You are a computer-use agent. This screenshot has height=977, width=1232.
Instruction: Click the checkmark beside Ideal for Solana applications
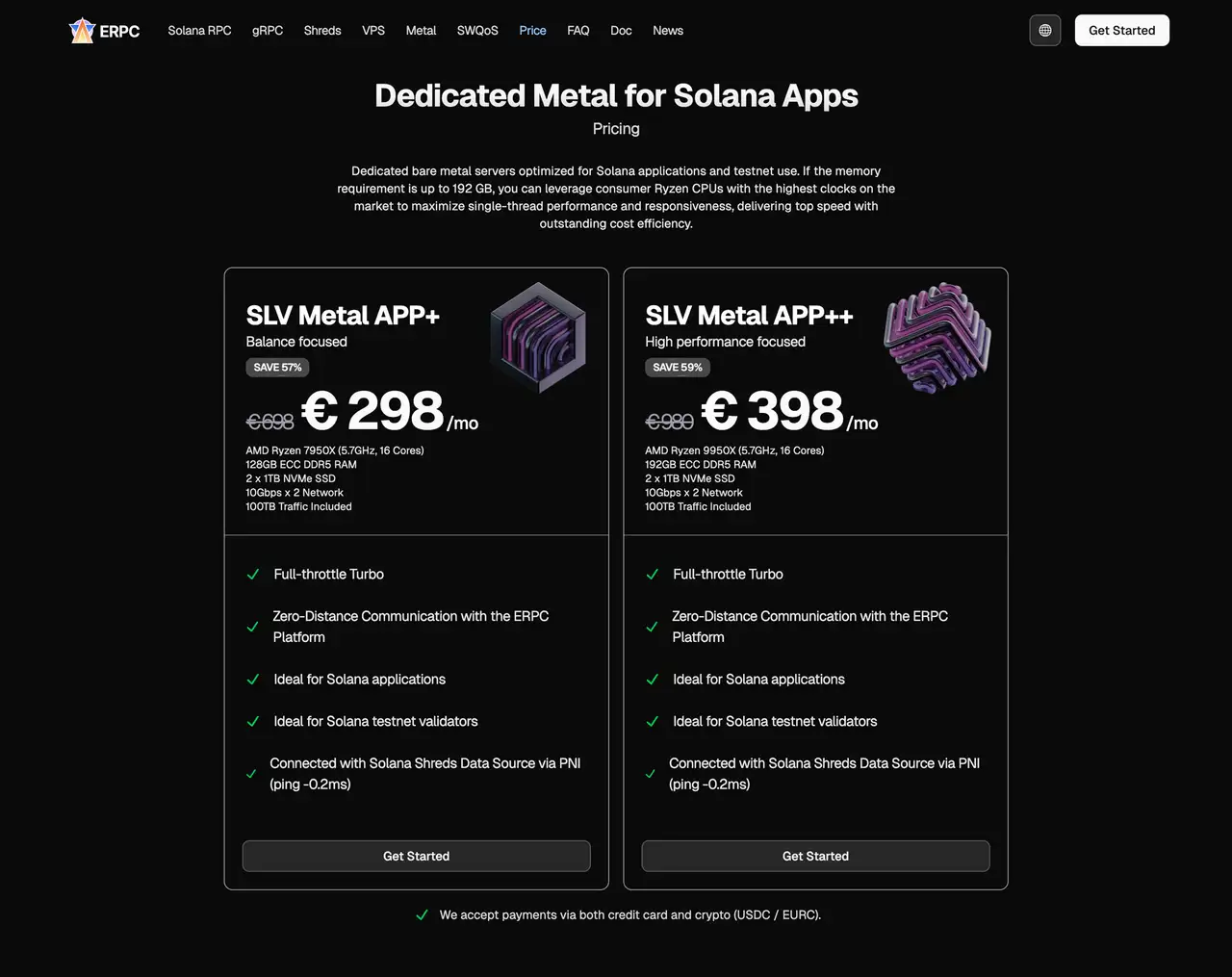pos(253,679)
